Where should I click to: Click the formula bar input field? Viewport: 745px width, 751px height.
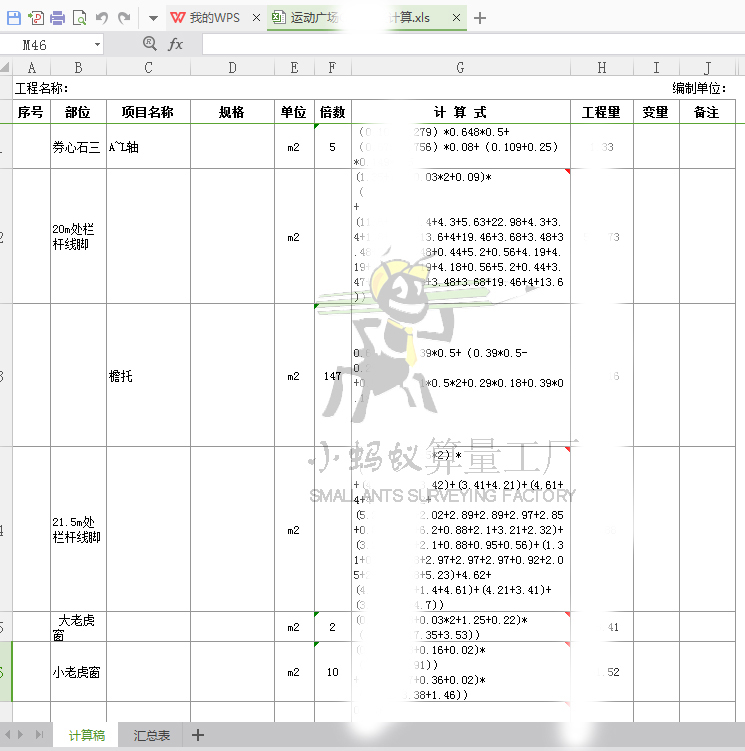pos(470,45)
